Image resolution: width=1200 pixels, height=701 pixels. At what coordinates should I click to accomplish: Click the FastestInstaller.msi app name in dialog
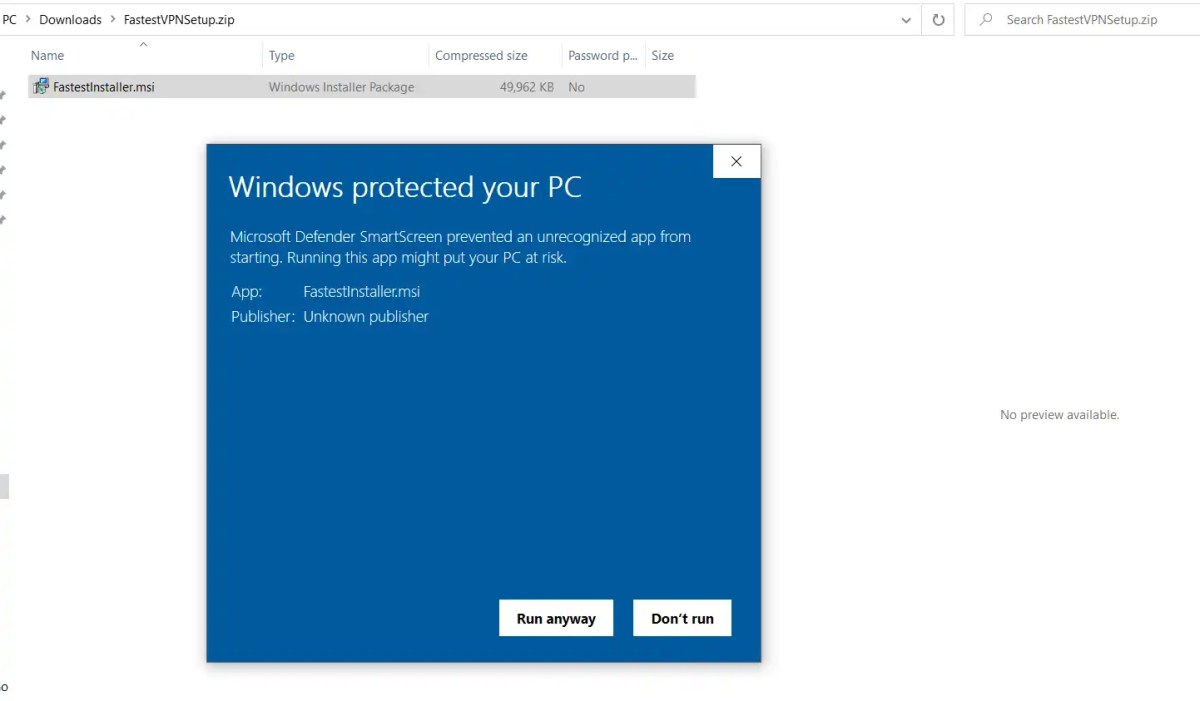tap(362, 292)
